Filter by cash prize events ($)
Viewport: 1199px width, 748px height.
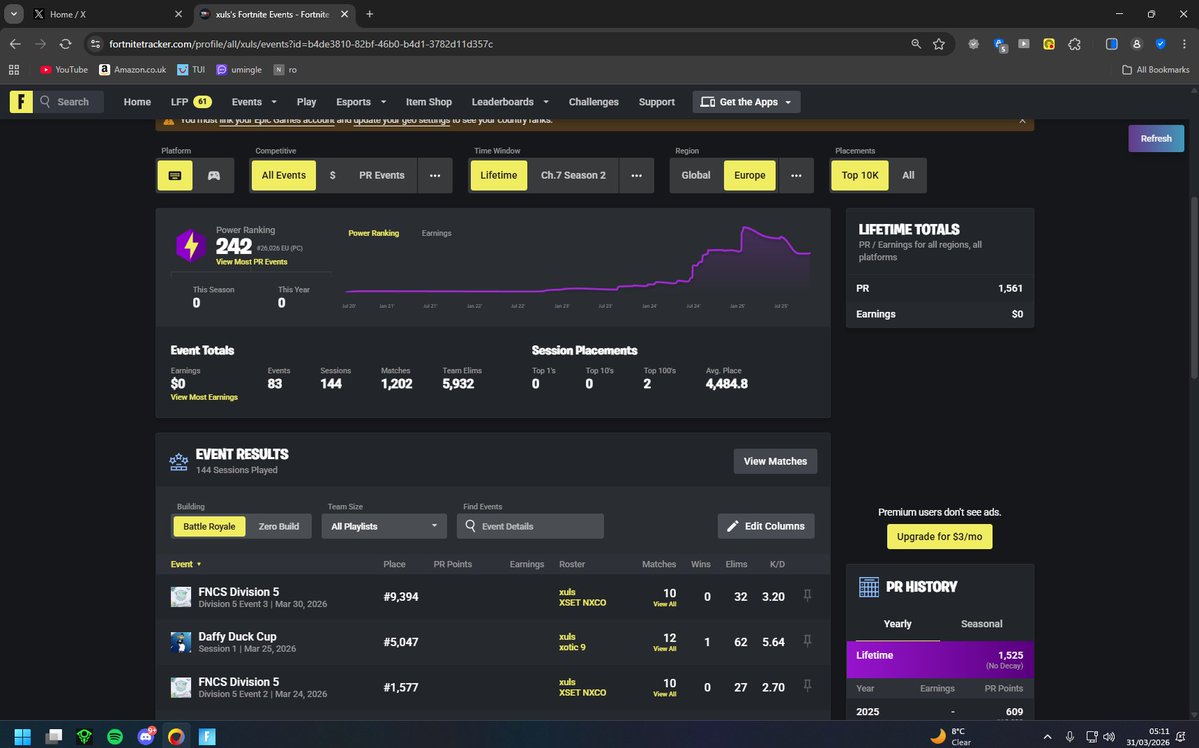[333, 175]
